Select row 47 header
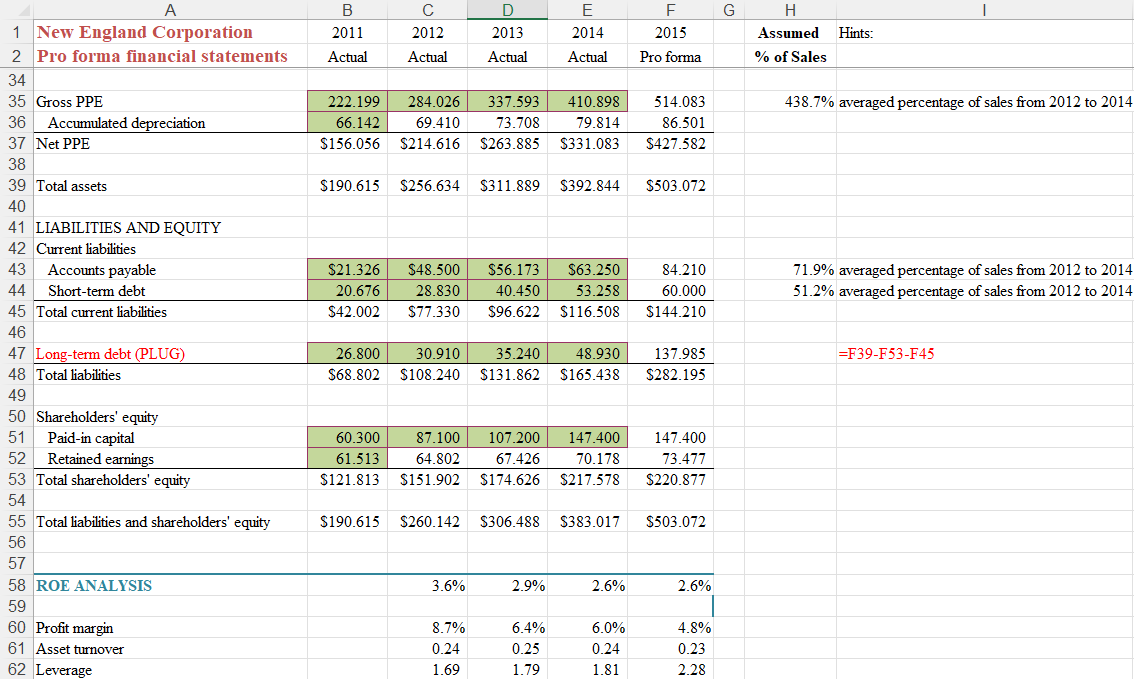 click(x=16, y=353)
